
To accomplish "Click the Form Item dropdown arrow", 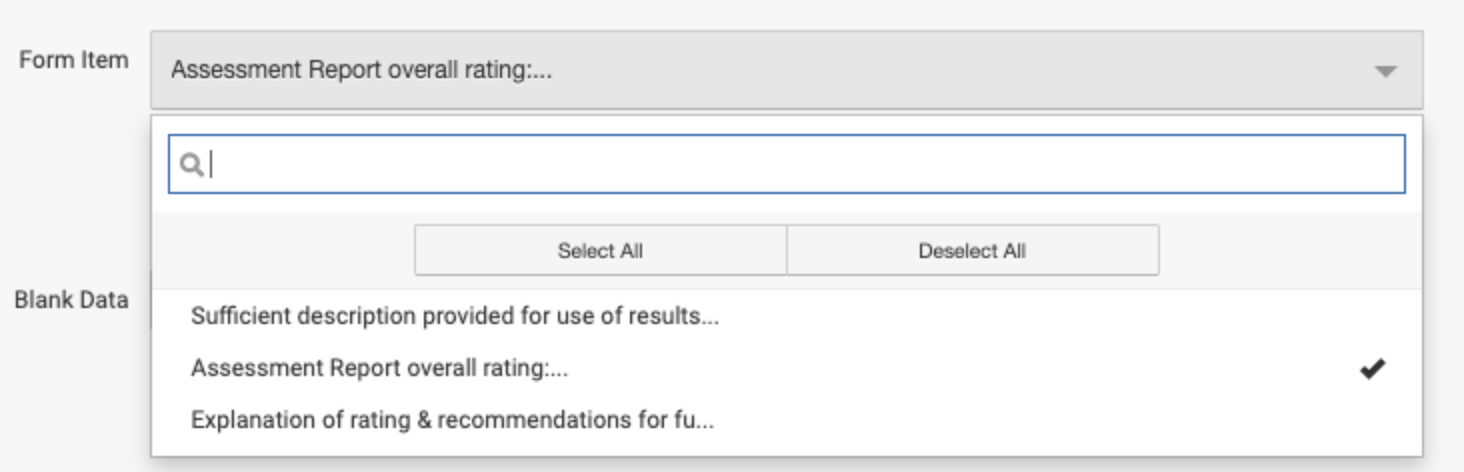I will pyautogui.click(x=1385, y=71).
